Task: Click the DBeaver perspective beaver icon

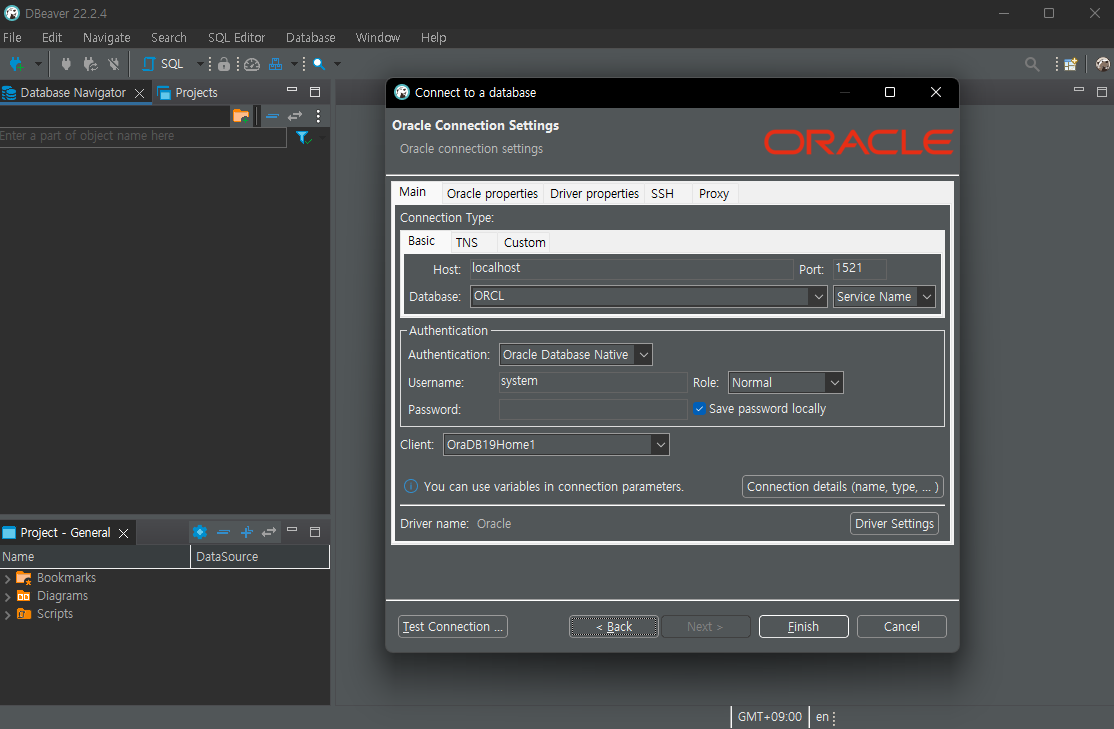Action: point(1103,64)
